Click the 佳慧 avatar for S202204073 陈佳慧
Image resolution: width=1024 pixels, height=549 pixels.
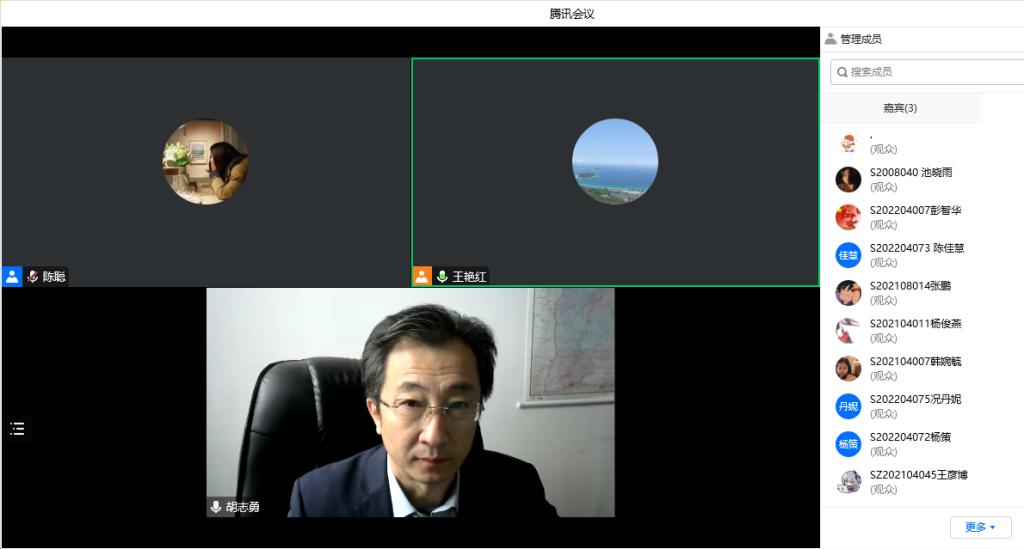coord(848,255)
